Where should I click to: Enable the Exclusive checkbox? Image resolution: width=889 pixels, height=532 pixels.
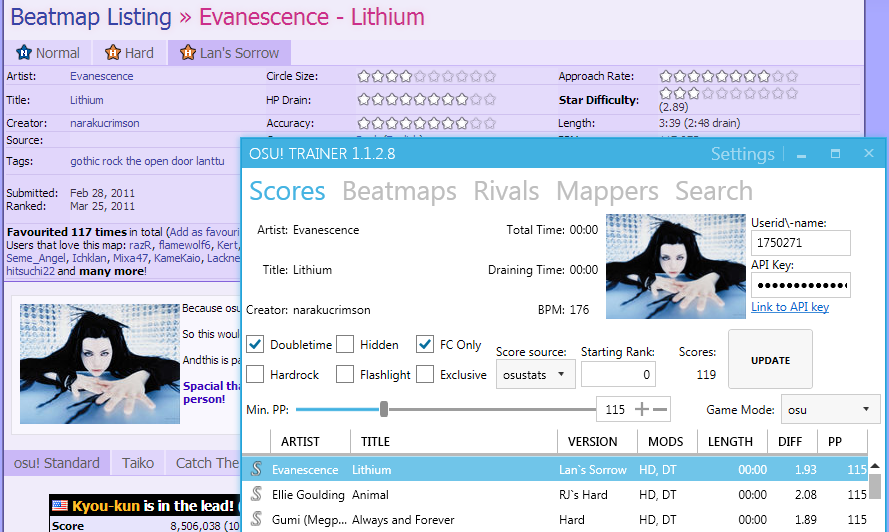(425, 374)
